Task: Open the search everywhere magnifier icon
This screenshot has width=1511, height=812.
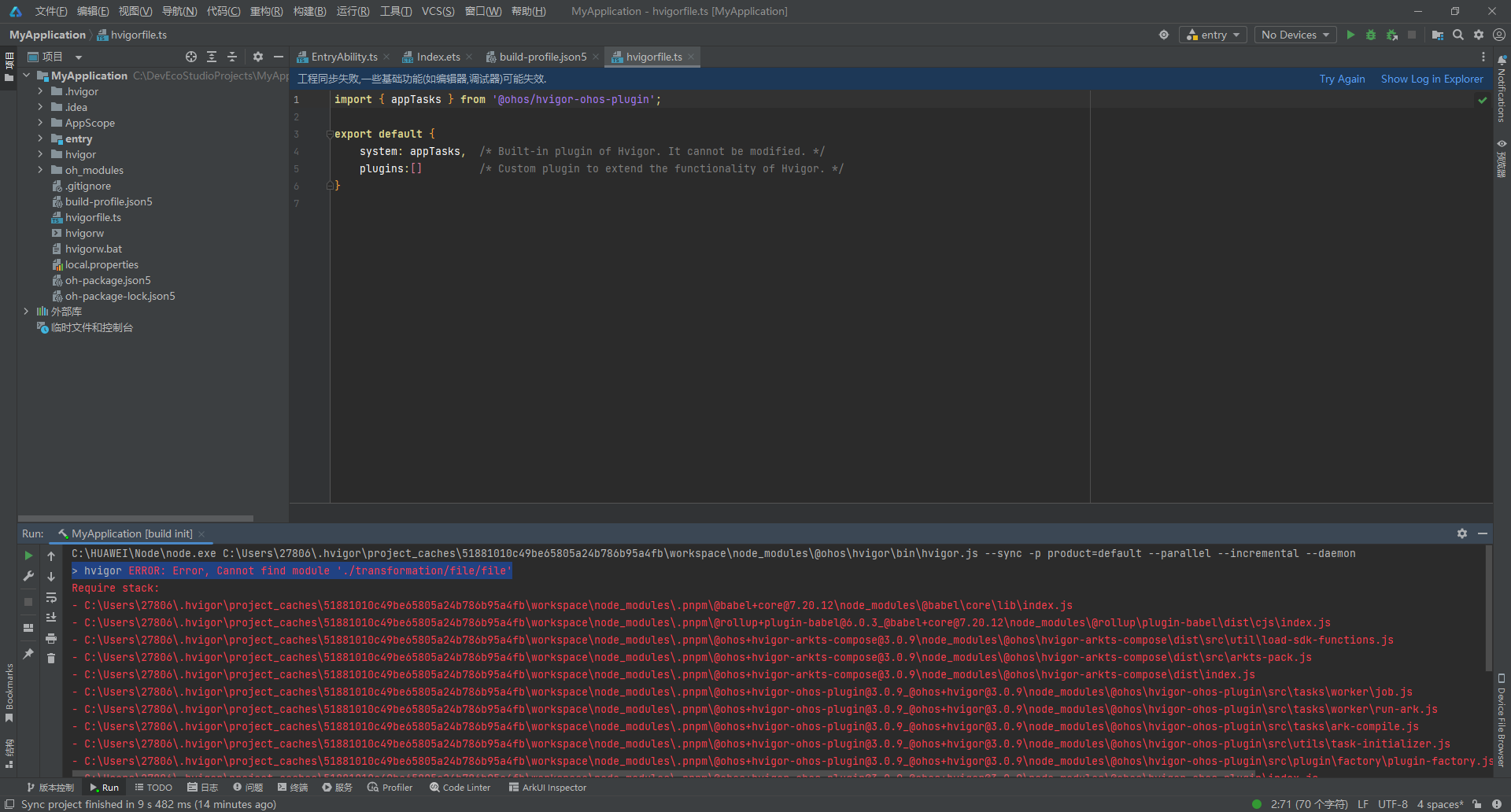Action: pyautogui.click(x=1458, y=35)
